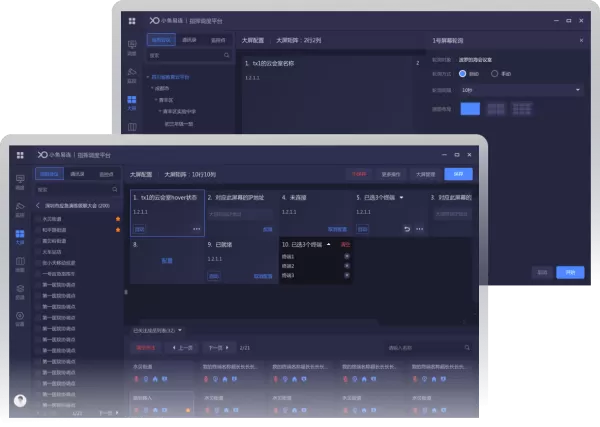Open 更多操作 more actions button

coord(391,174)
